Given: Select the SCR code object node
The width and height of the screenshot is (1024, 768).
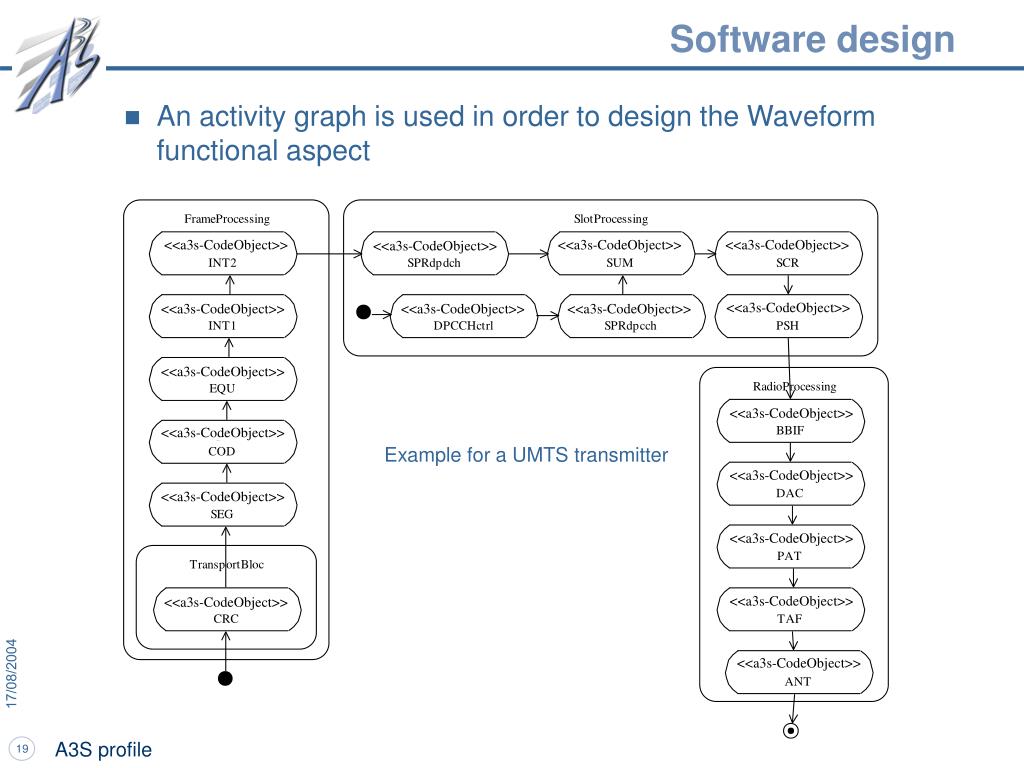Looking at the screenshot, I should [x=788, y=253].
